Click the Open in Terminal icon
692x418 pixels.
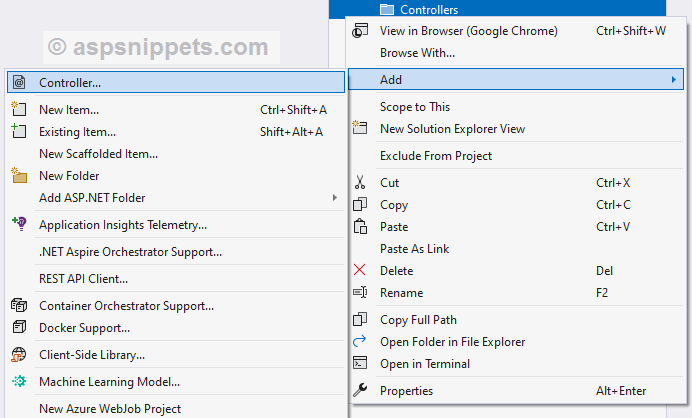pos(360,363)
